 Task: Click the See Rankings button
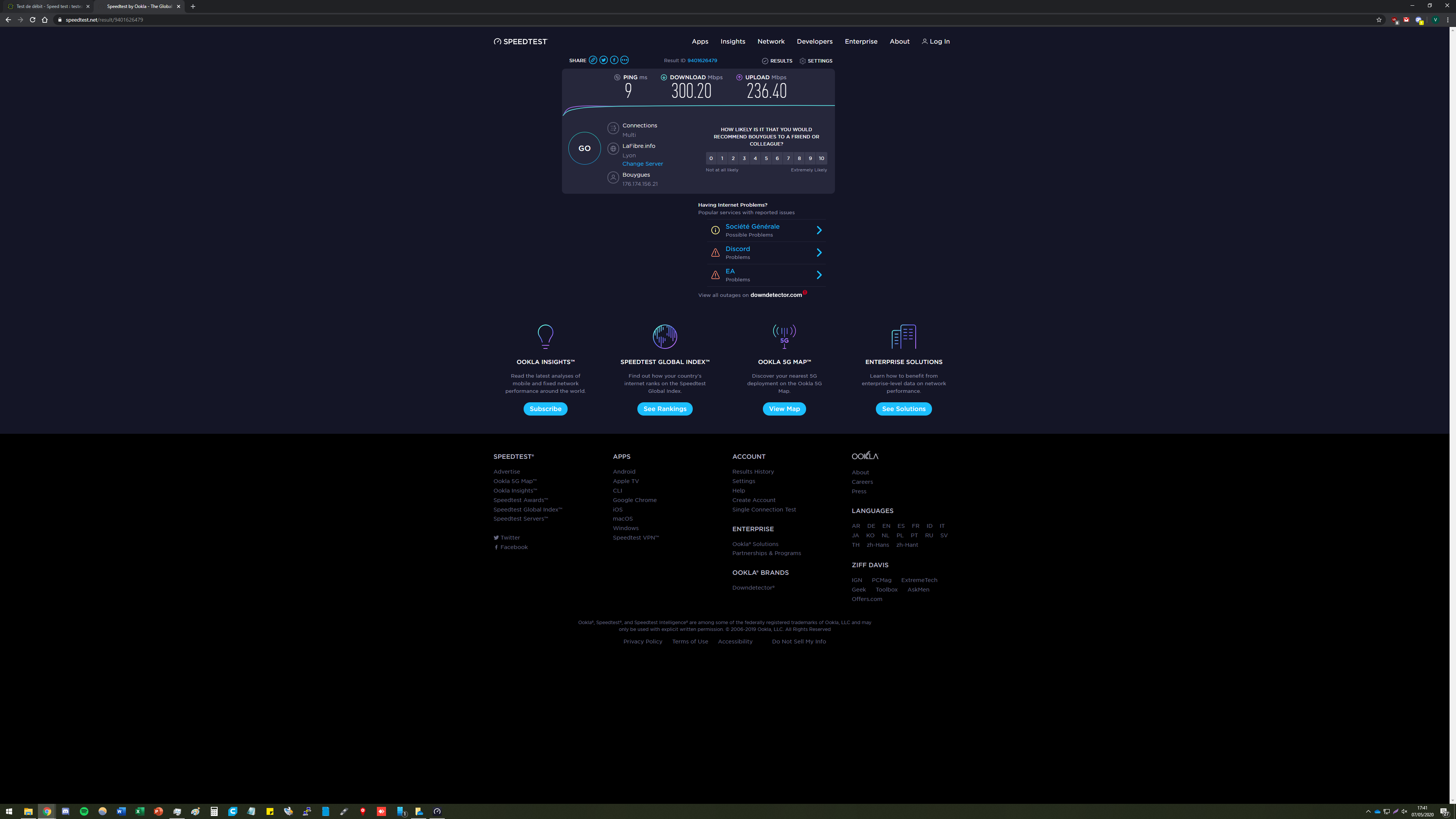click(665, 409)
